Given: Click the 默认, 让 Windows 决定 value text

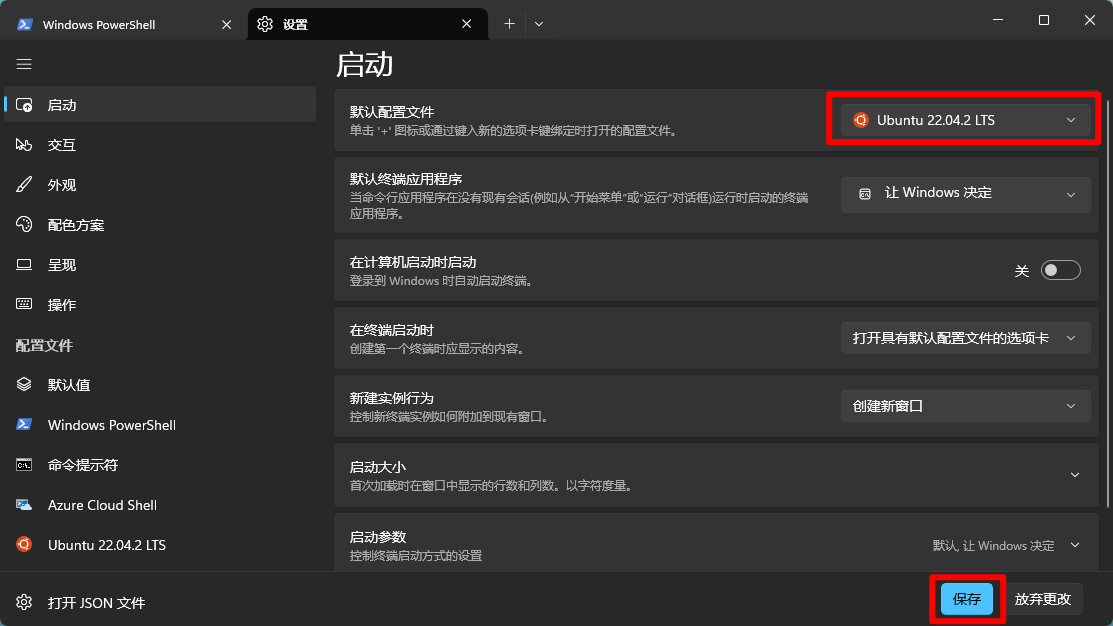Looking at the screenshot, I should (x=993, y=545).
